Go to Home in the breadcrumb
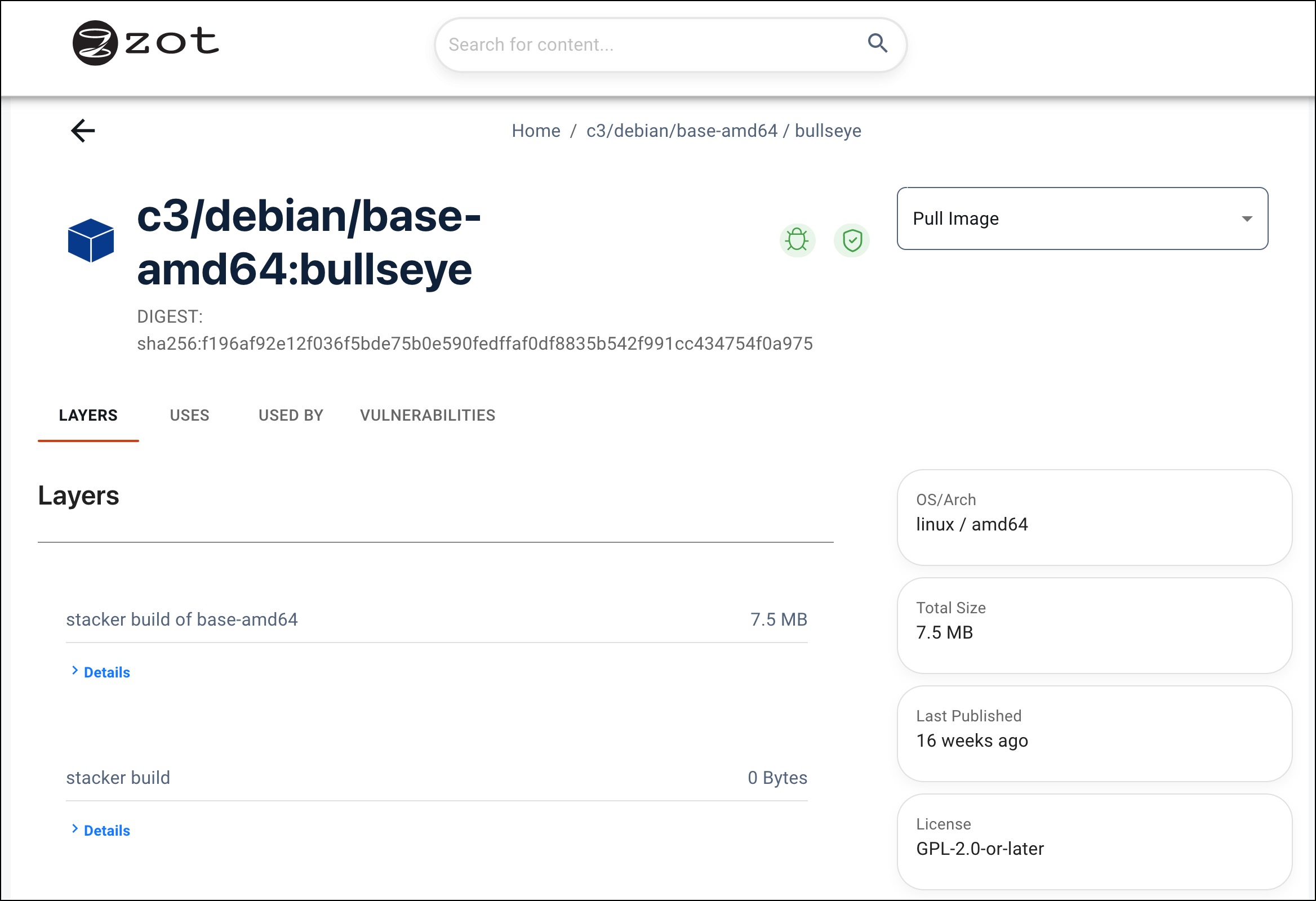 (x=536, y=131)
